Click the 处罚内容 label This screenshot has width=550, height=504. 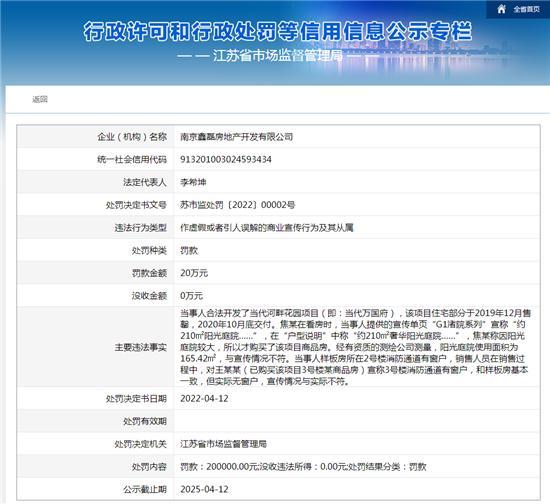(149, 467)
